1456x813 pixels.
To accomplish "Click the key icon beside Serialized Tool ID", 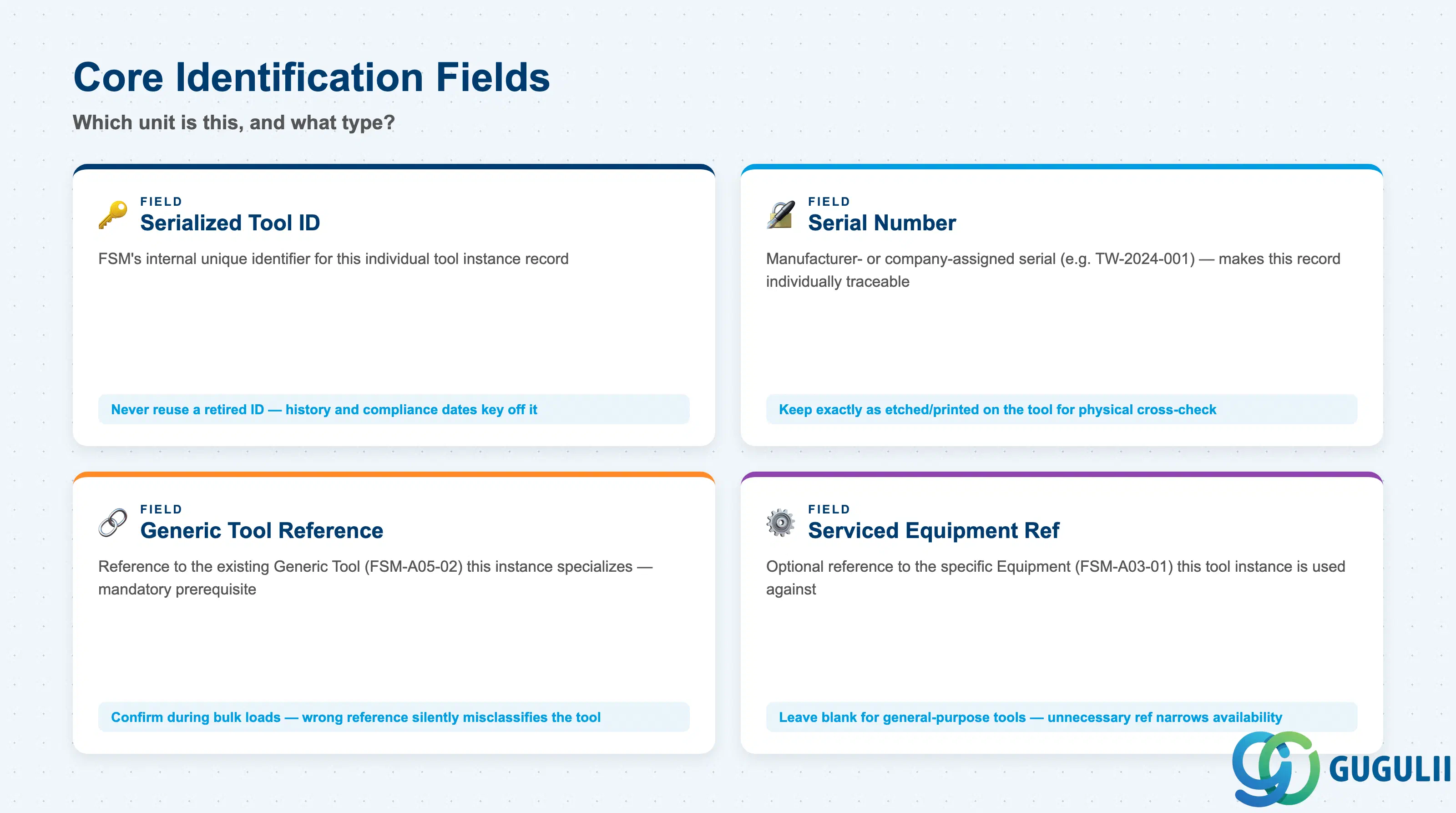I will coord(113,215).
